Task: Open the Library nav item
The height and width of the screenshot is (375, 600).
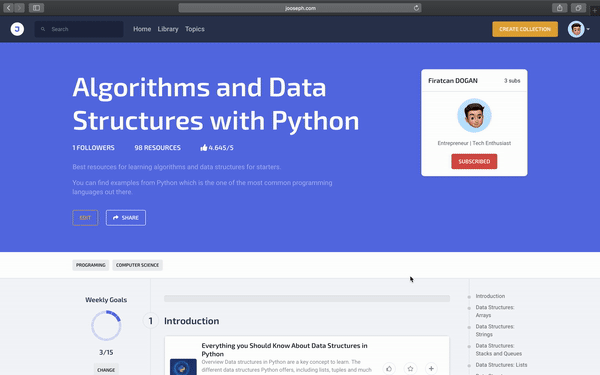Action: (168, 29)
